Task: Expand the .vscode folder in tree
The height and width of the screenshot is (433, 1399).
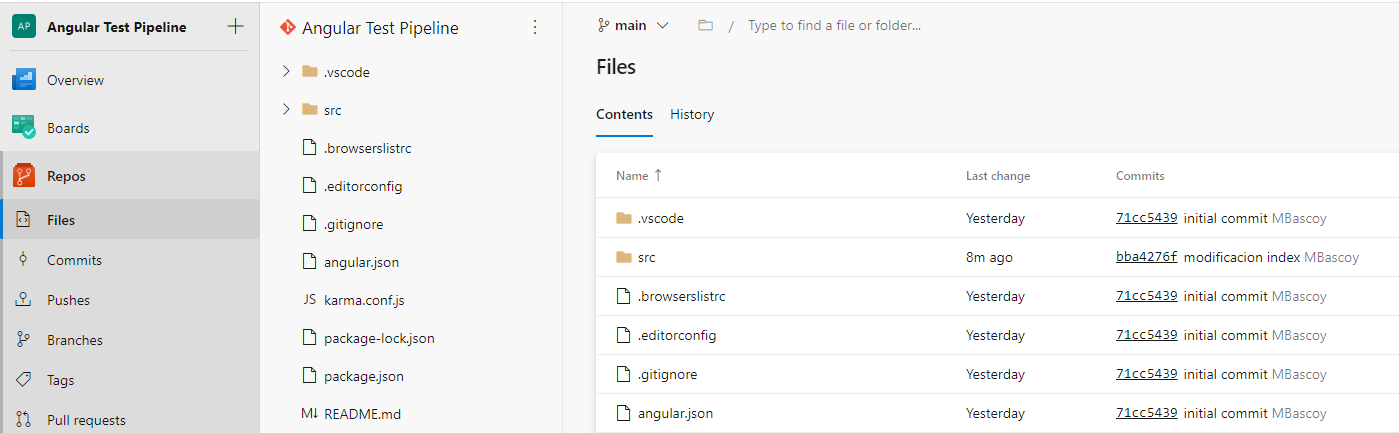Action: click(286, 72)
